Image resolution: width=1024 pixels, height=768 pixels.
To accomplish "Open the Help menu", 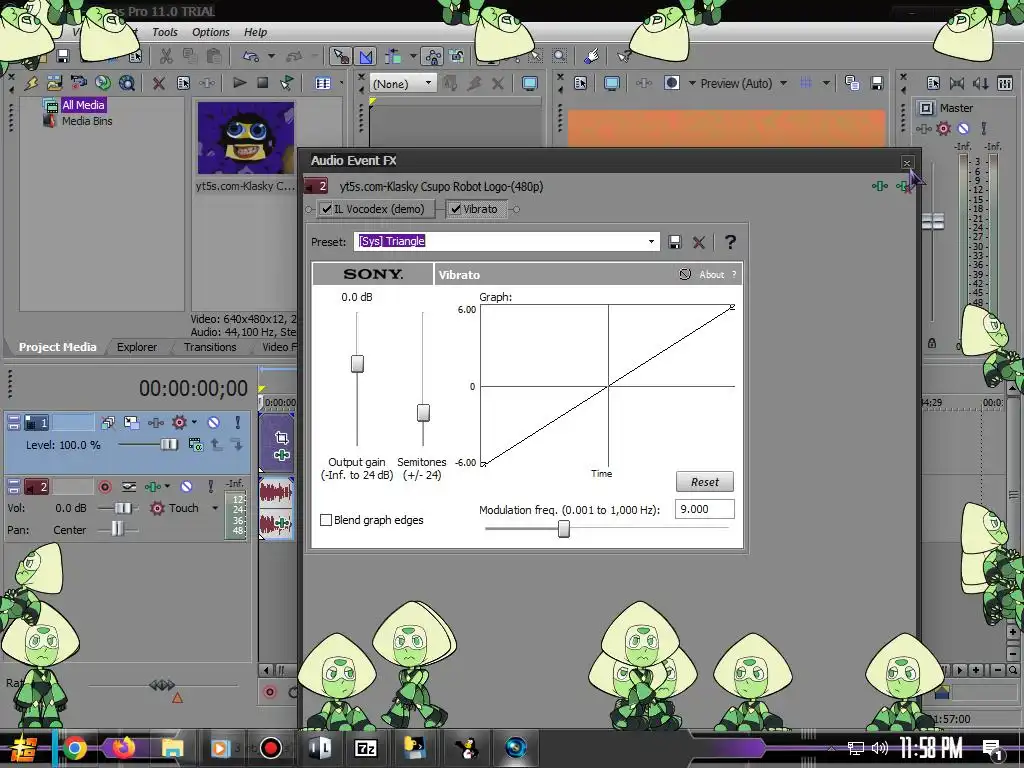I will click(x=255, y=32).
